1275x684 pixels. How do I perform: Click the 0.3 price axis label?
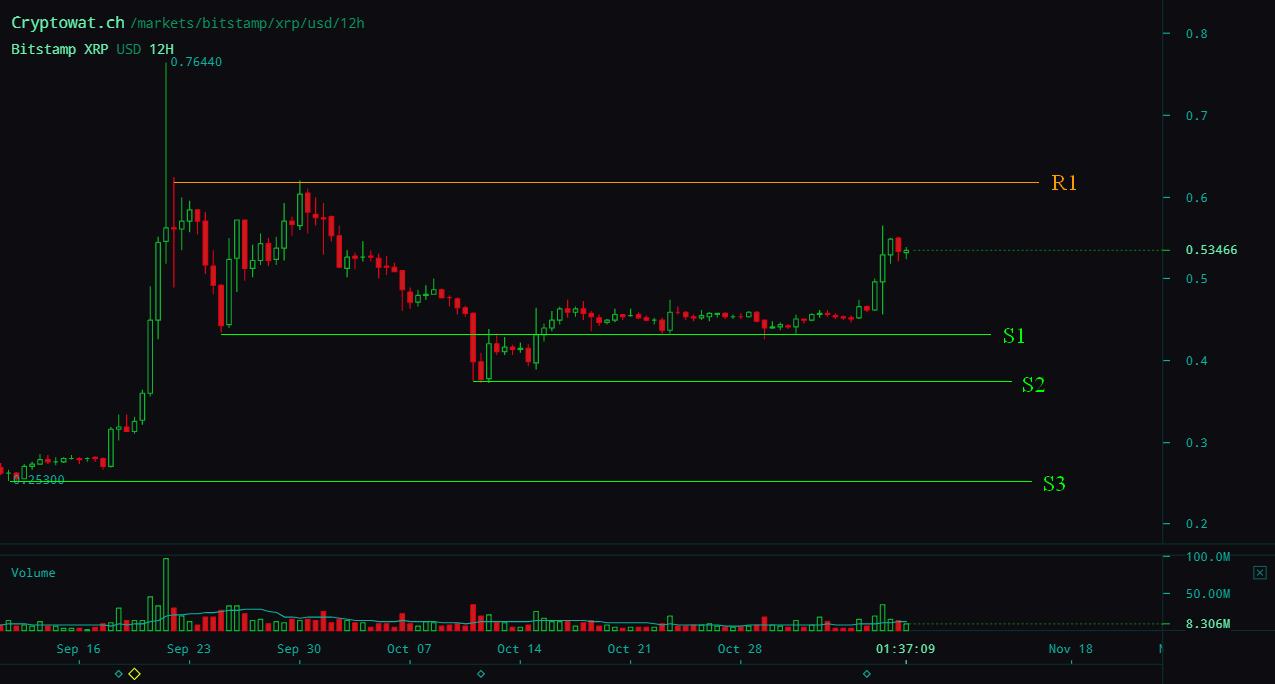[1196, 443]
